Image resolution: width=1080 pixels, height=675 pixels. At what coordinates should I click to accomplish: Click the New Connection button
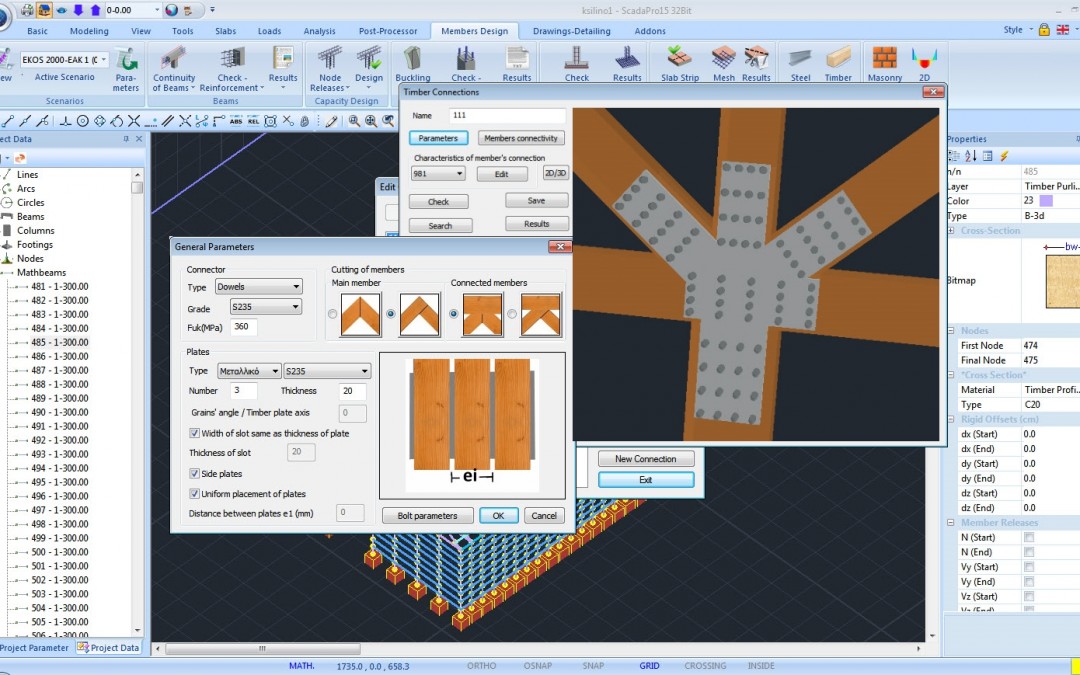pos(646,458)
